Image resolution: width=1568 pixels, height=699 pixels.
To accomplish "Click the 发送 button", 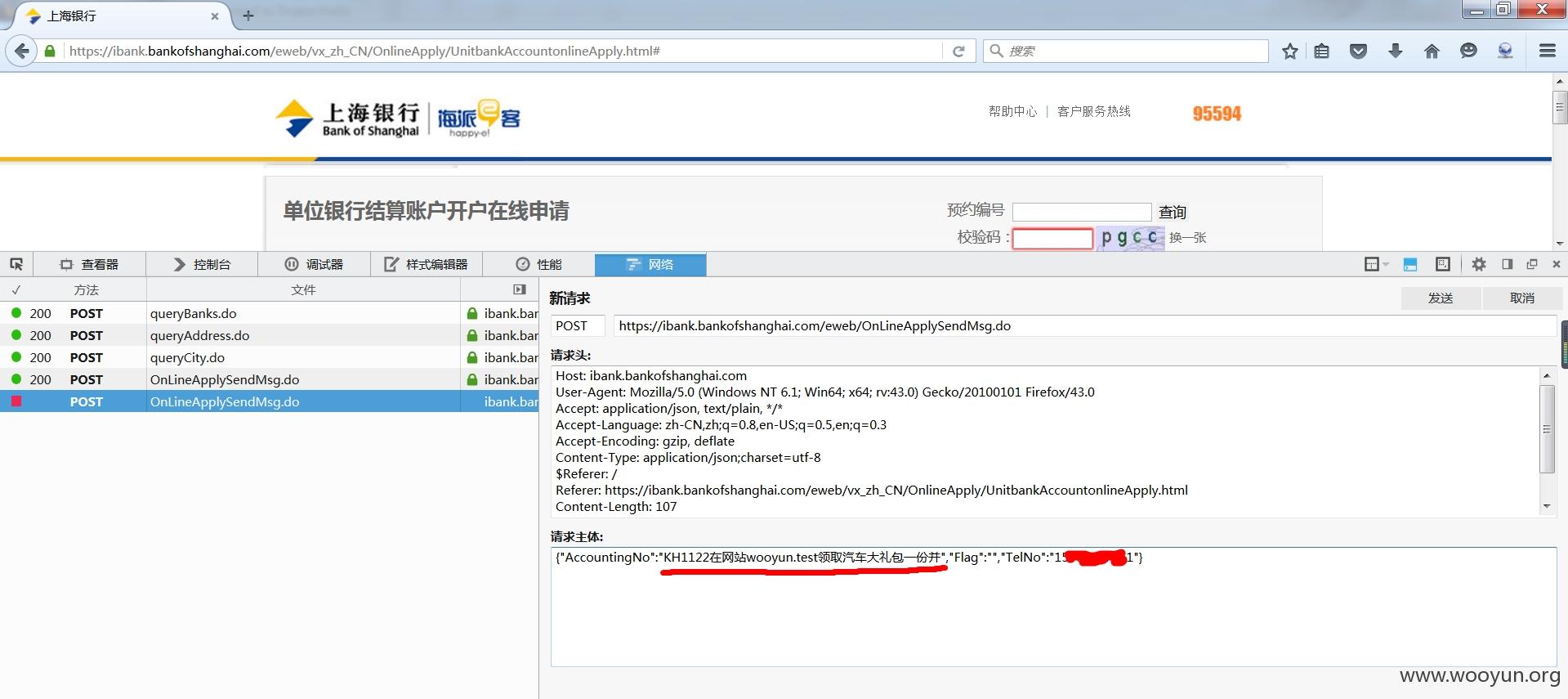I will pyautogui.click(x=1441, y=298).
